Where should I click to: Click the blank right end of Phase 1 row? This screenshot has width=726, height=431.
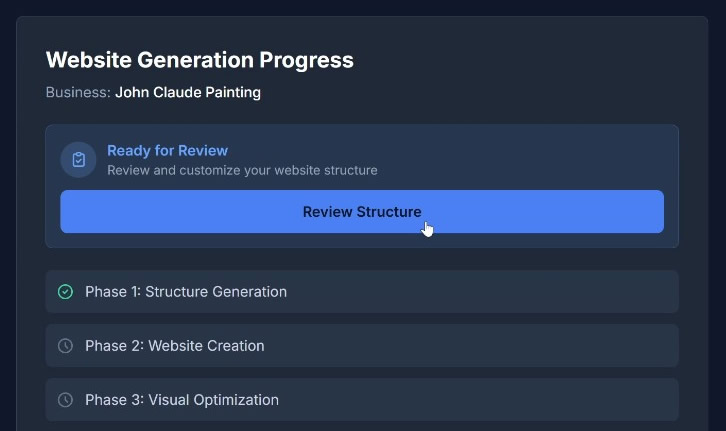tap(600, 292)
